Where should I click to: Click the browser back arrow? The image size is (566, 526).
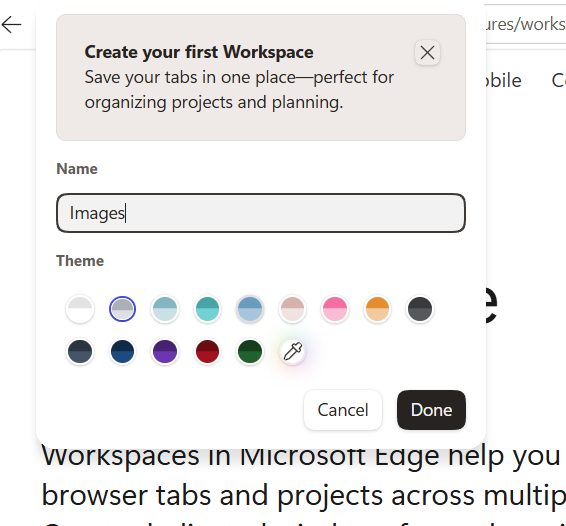click(12, 25)
